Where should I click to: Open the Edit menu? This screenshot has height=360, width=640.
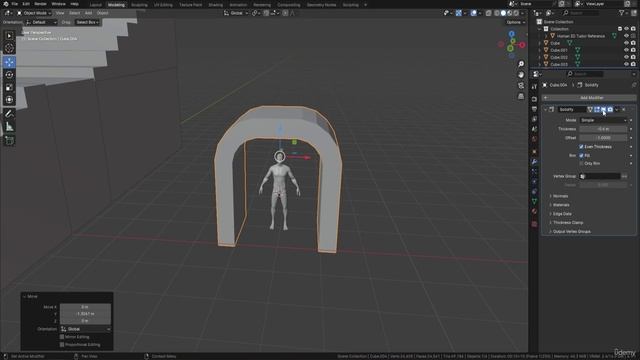point(26,4)
